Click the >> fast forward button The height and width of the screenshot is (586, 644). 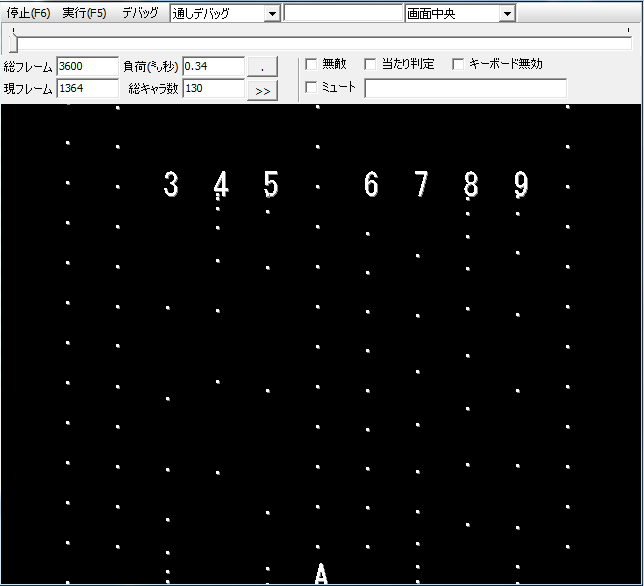point(262,91)
